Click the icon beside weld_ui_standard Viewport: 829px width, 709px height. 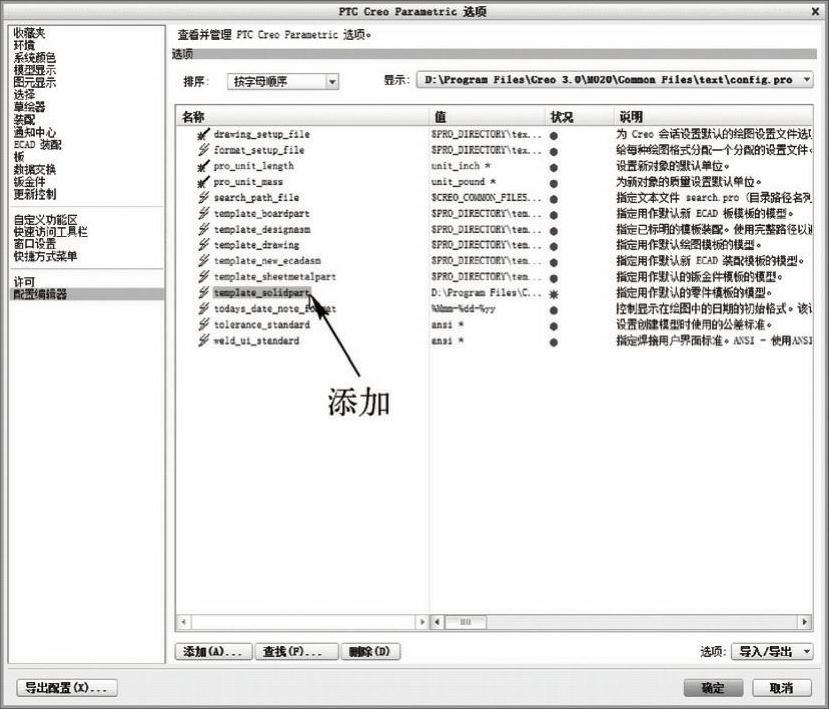coord(203,341)
